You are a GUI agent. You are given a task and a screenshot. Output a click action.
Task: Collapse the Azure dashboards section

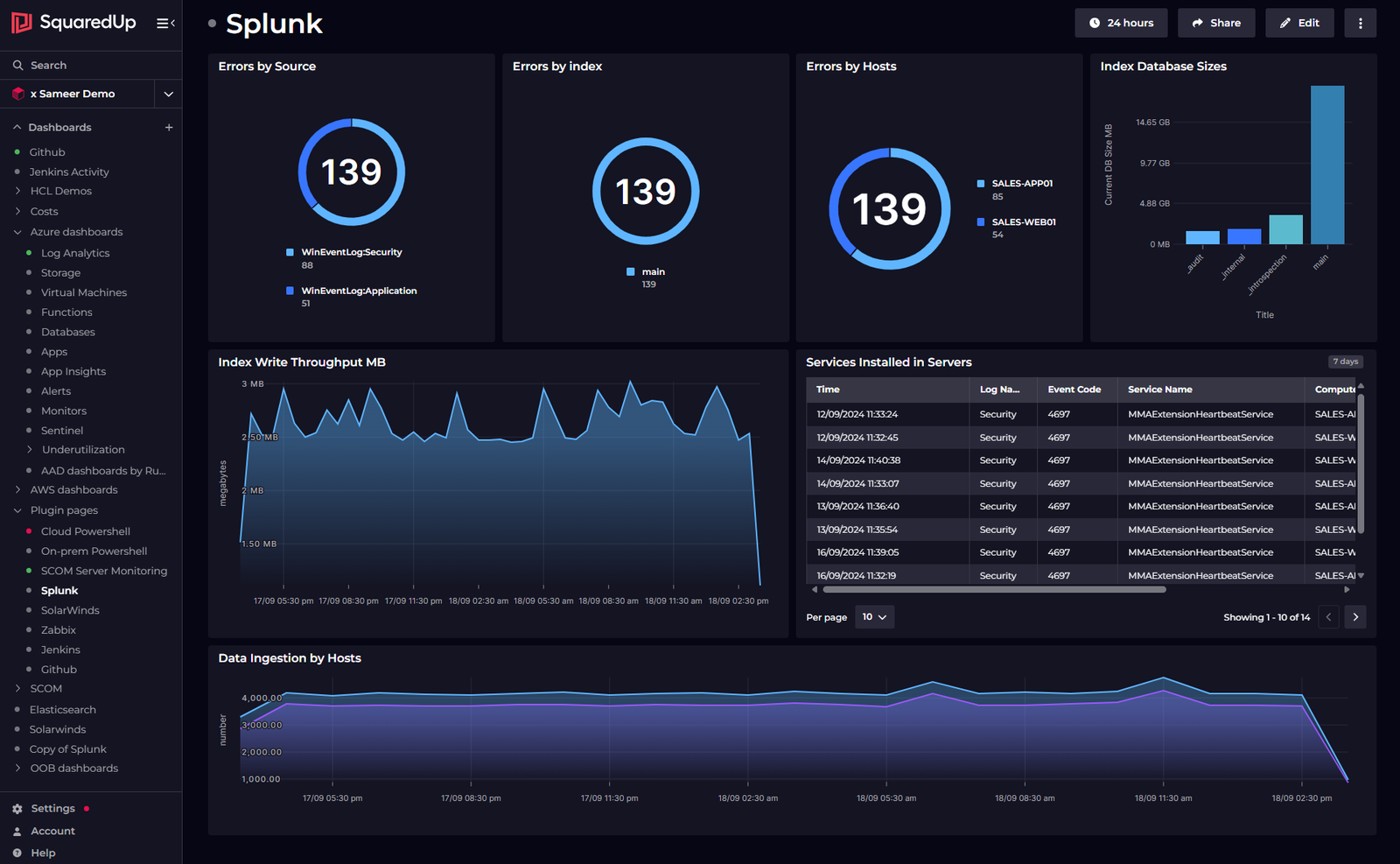coord(17,231)
